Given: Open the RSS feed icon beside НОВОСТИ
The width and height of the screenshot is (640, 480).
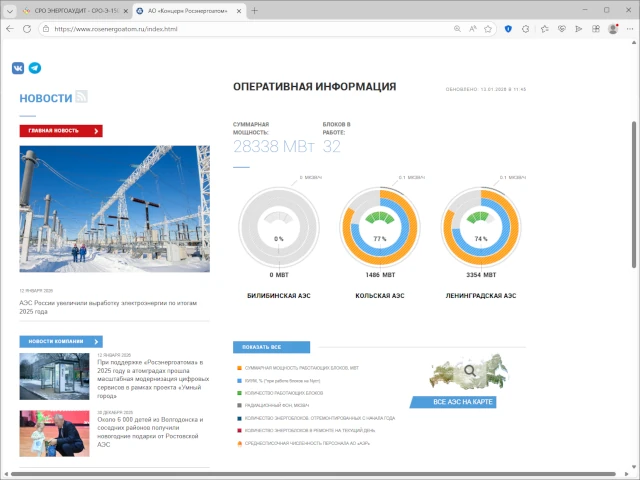Looking at the screenshot, I should pyautogui.click(x=81, y=96).
